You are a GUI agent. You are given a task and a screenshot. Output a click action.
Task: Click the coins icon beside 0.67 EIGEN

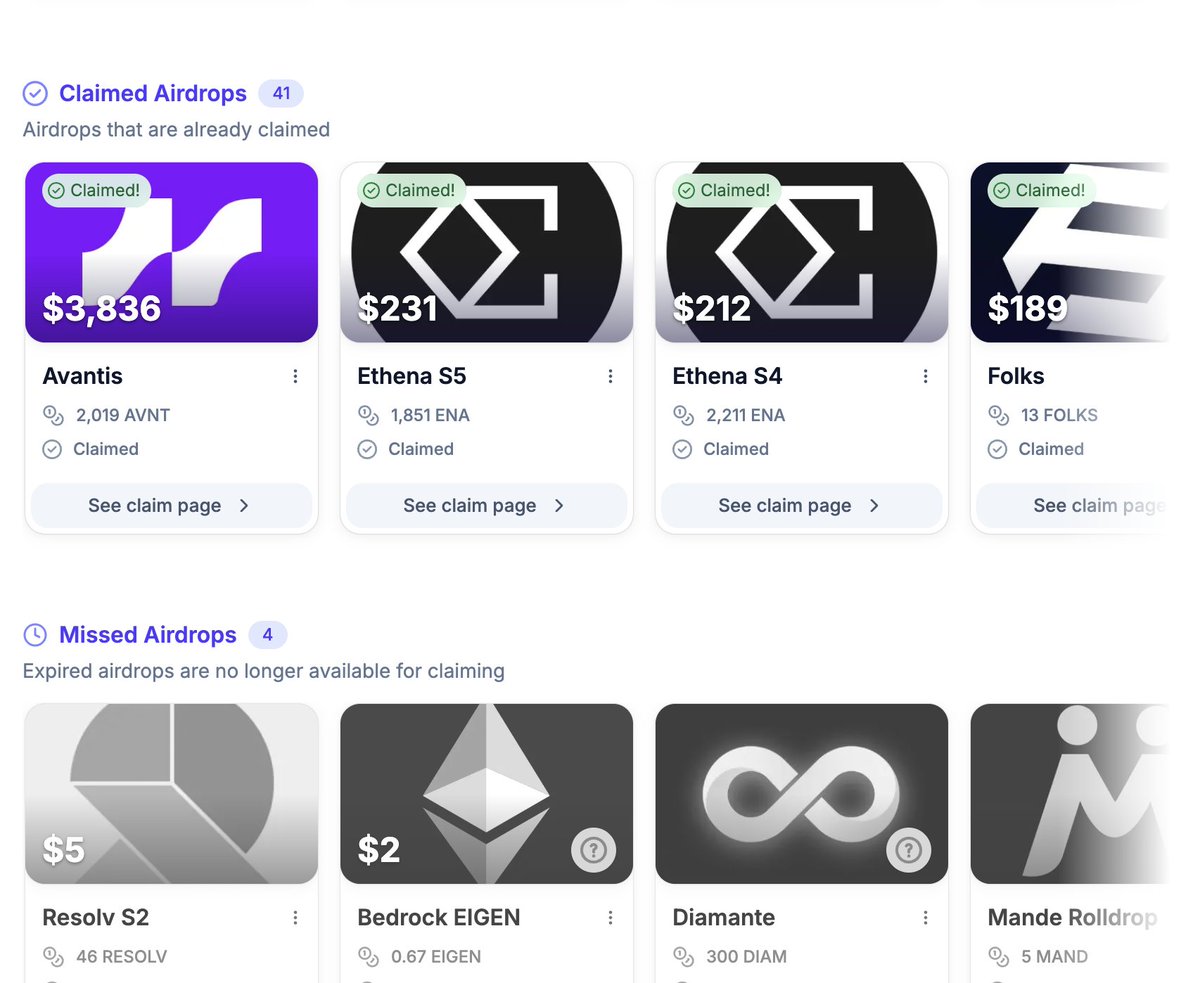tap(367, 957)
